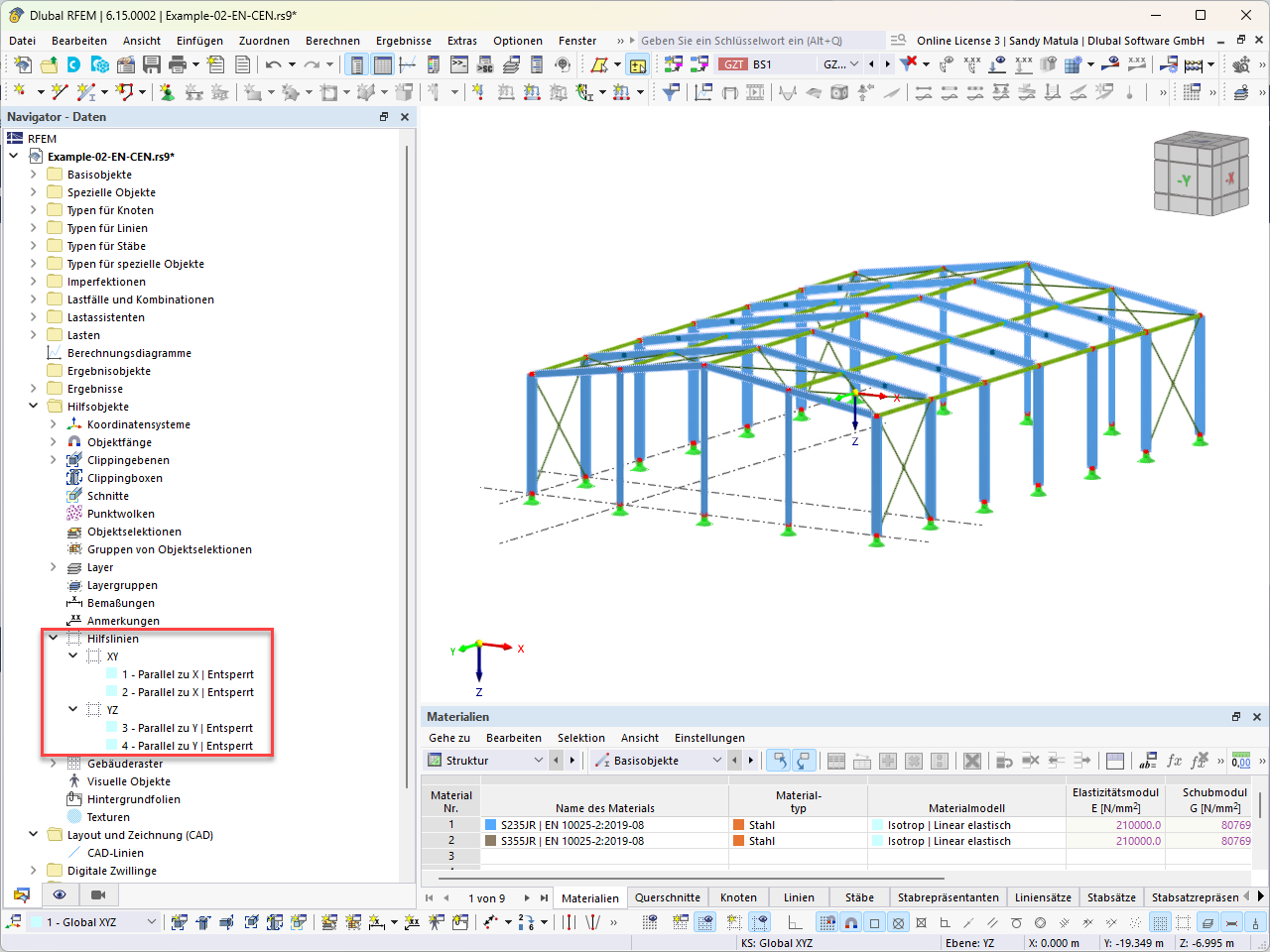Toggle the YZ guideline group checkbox
Screen dimensions: 1270x952
pyautogui.click(x=93, y=710)
